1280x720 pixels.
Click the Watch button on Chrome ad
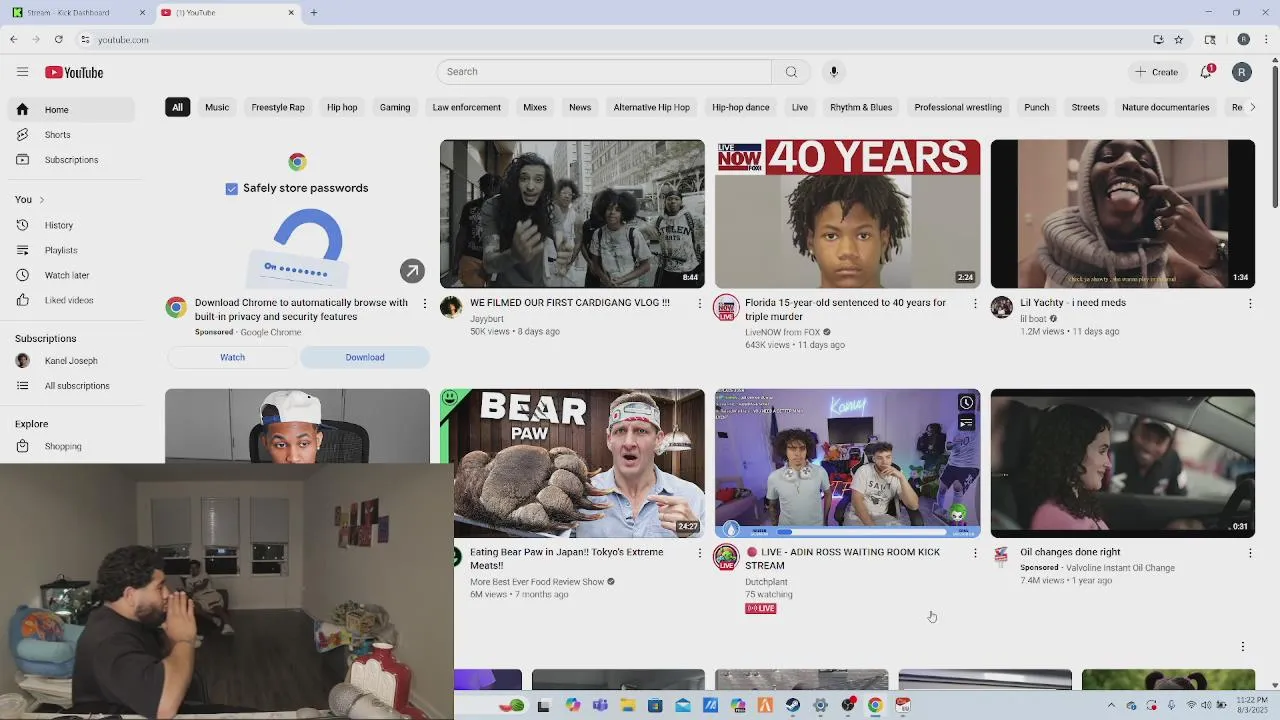(232, 357)
